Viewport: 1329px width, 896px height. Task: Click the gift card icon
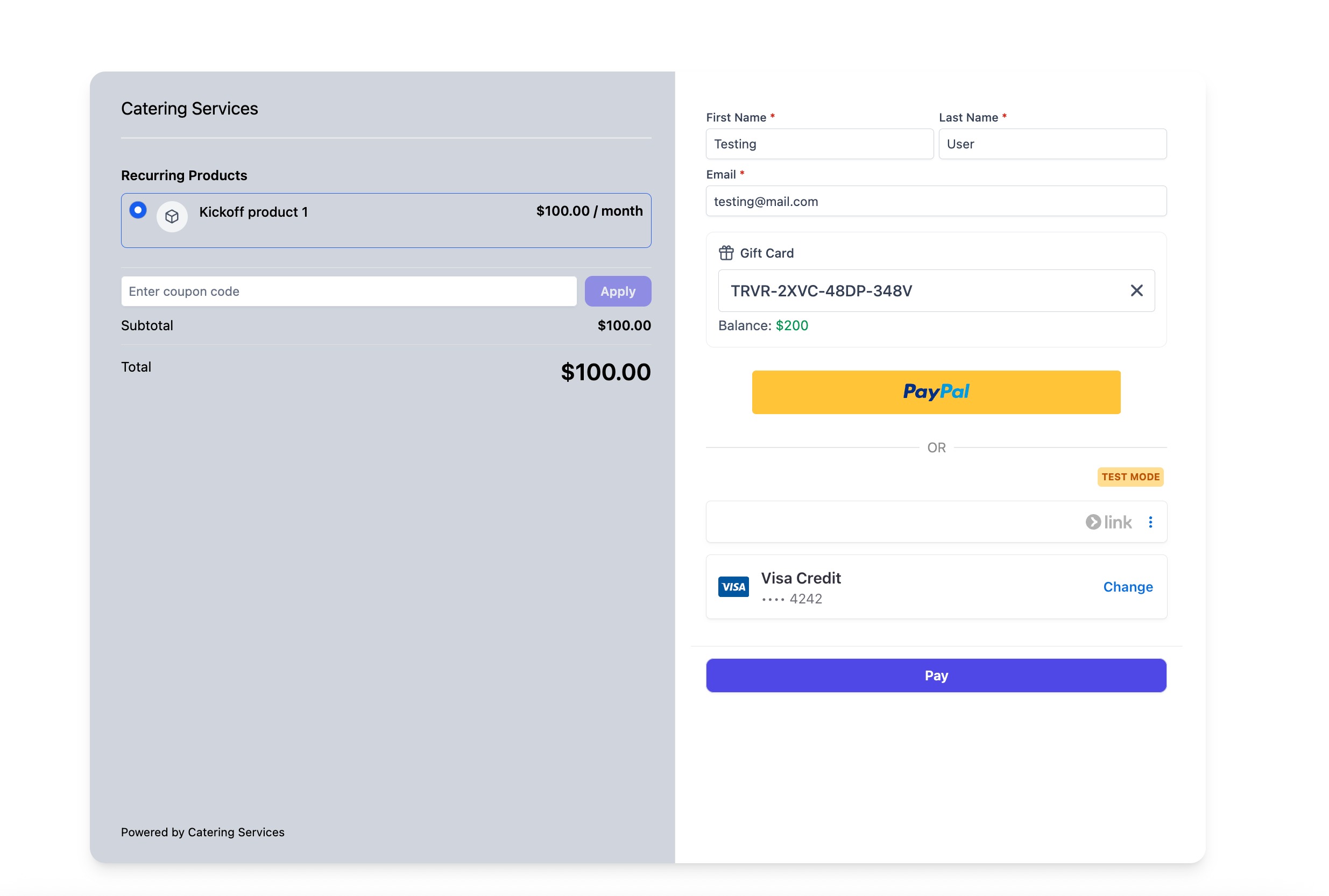point(725,253)
